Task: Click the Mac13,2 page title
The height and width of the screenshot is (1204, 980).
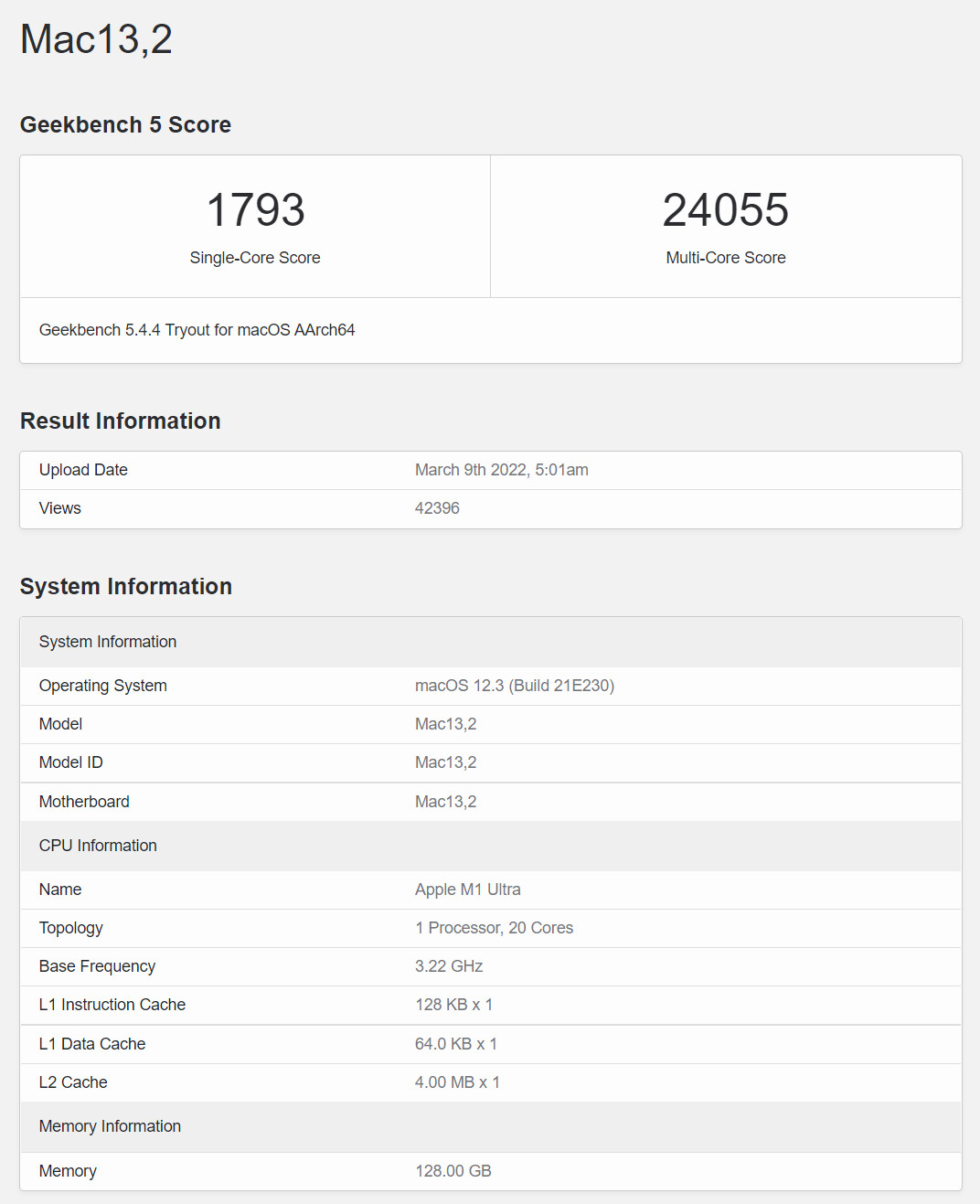Action: [97, 39]
